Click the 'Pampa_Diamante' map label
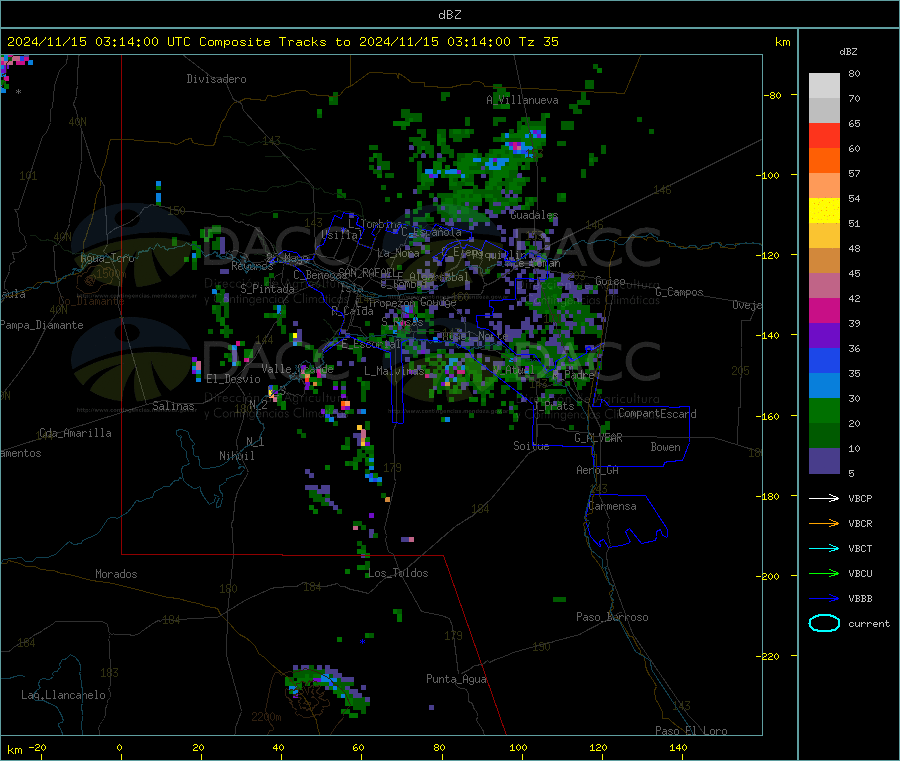The height and width of the screenshot is (761, 900). (x=42, y=325)
